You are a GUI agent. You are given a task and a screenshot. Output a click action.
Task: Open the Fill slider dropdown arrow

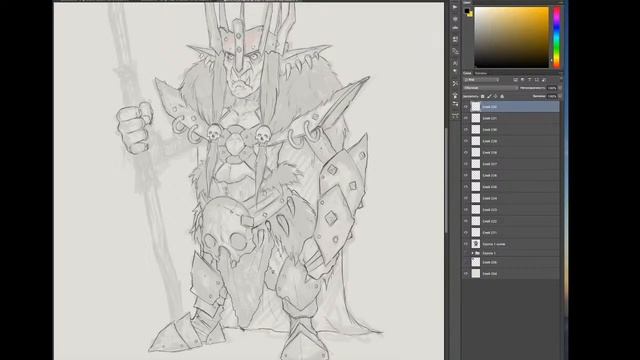tap(560, 96)
